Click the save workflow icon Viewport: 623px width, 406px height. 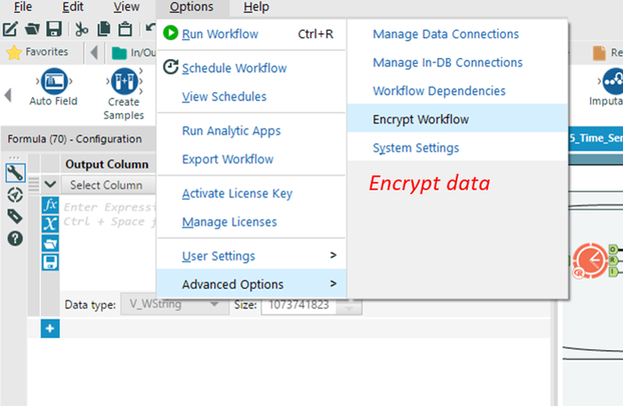(53, 29)
